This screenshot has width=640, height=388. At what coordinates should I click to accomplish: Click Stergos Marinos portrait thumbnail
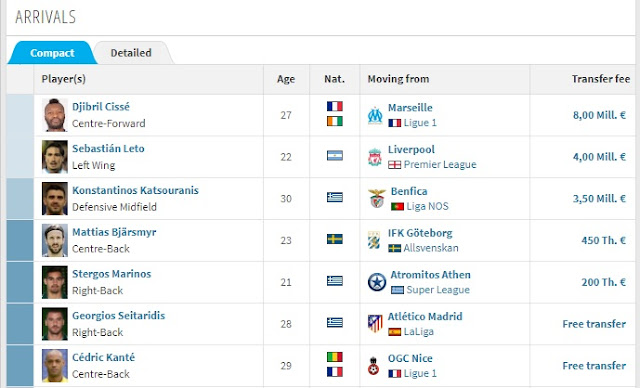(55, 282)
